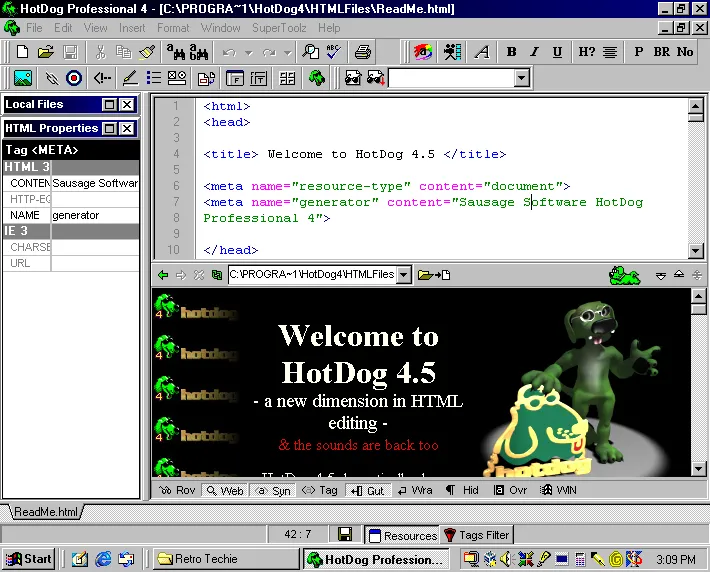This screenshot has height=572, width=710.
Task: Save the document with floppy disk icon
Action: click(70, 52)
